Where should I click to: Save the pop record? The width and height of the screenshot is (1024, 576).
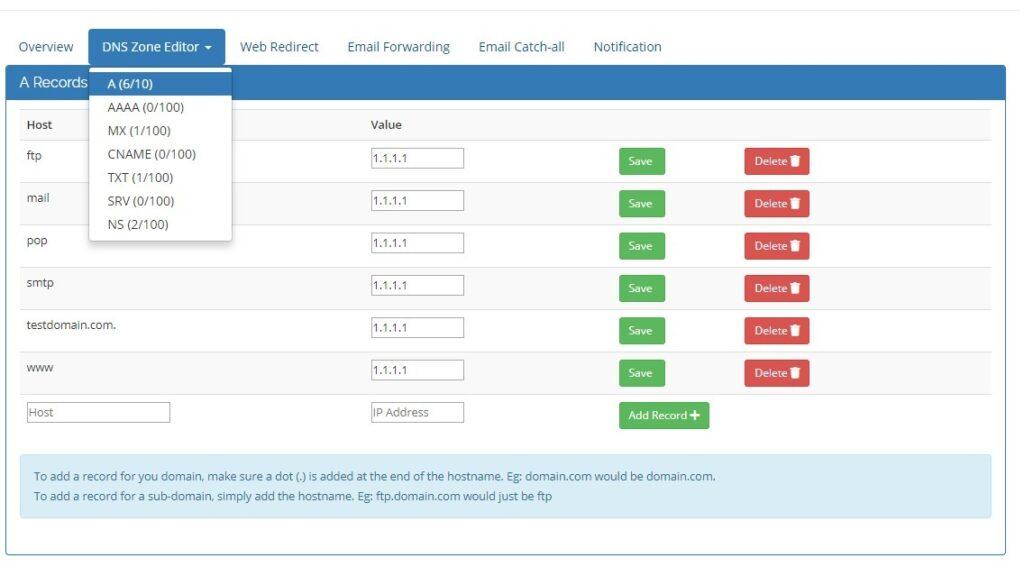pos(641,246)
